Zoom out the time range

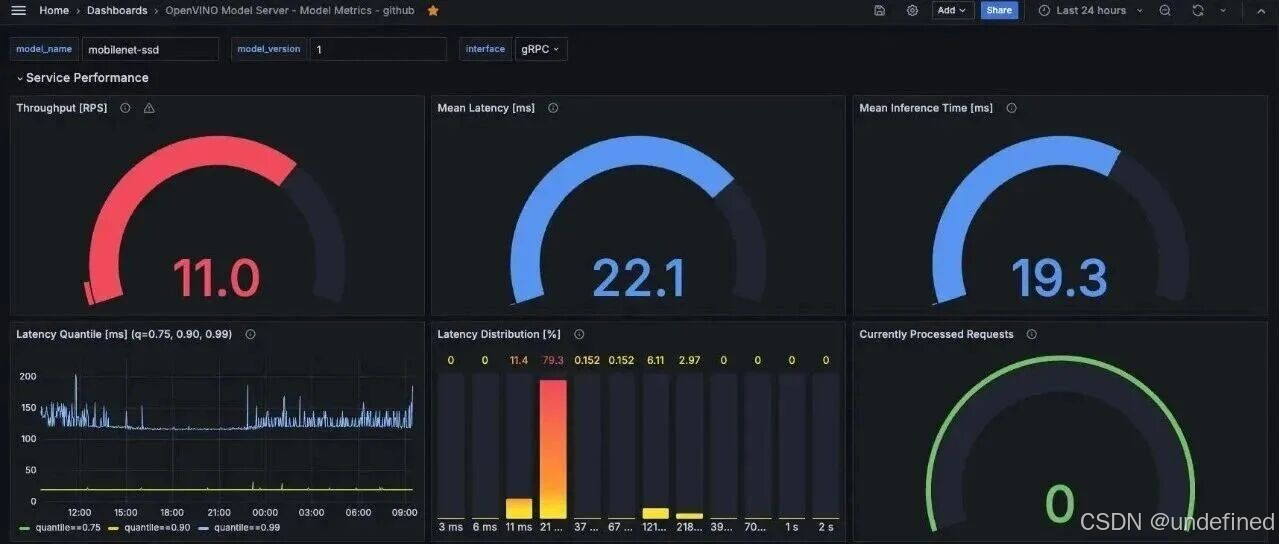tap(1165, 10)
